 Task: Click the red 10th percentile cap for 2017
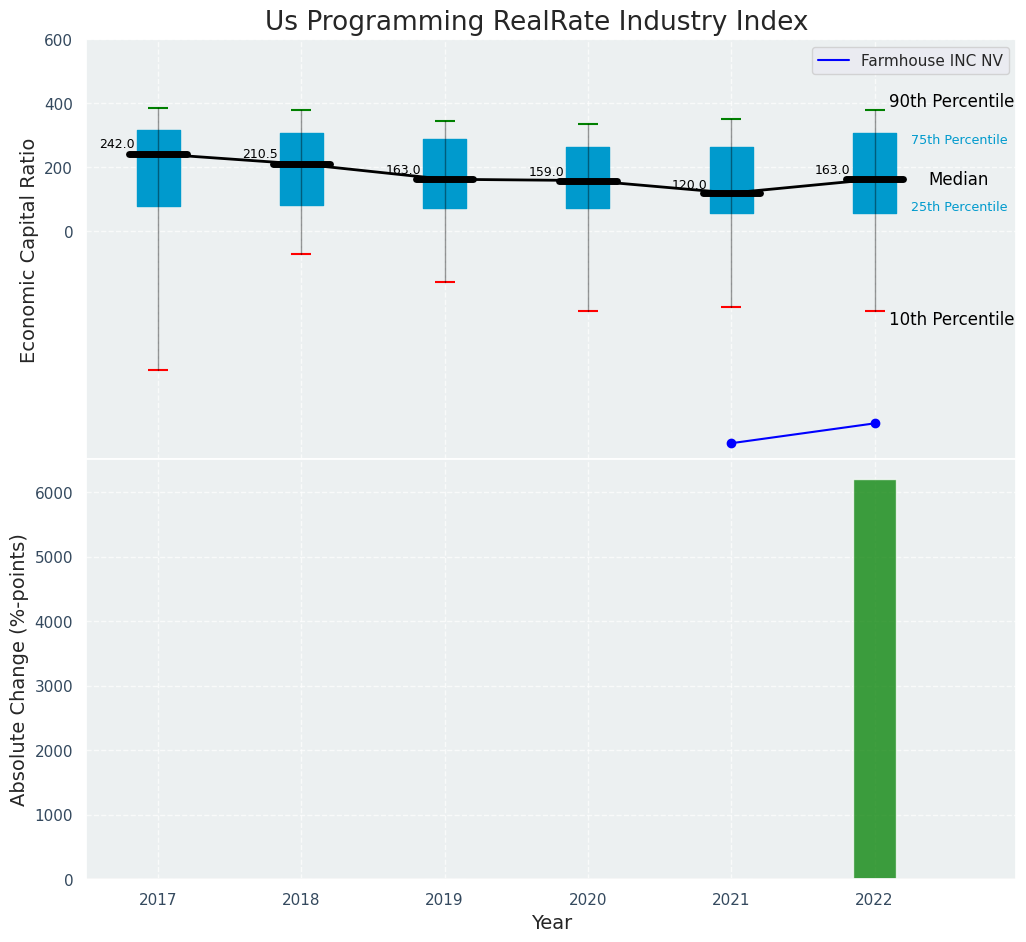(158, 370)
